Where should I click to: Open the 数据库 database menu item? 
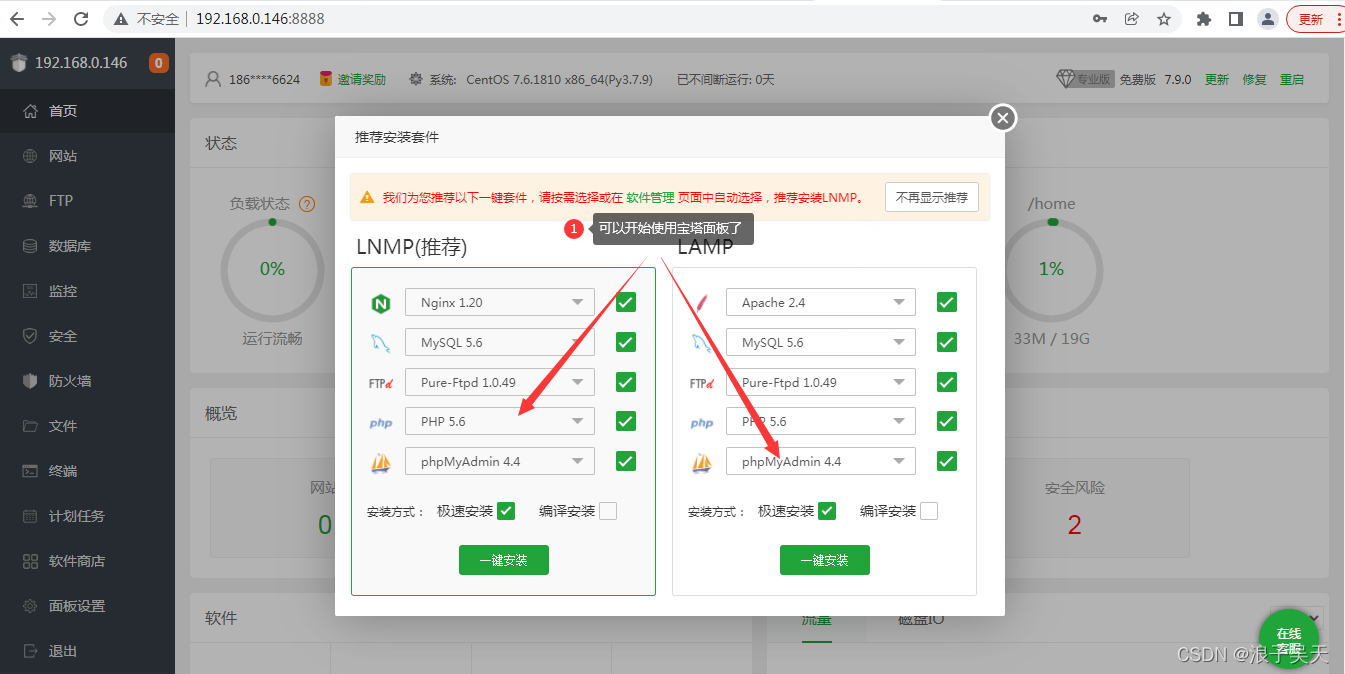pyautogui.click(x=87, y=246)
